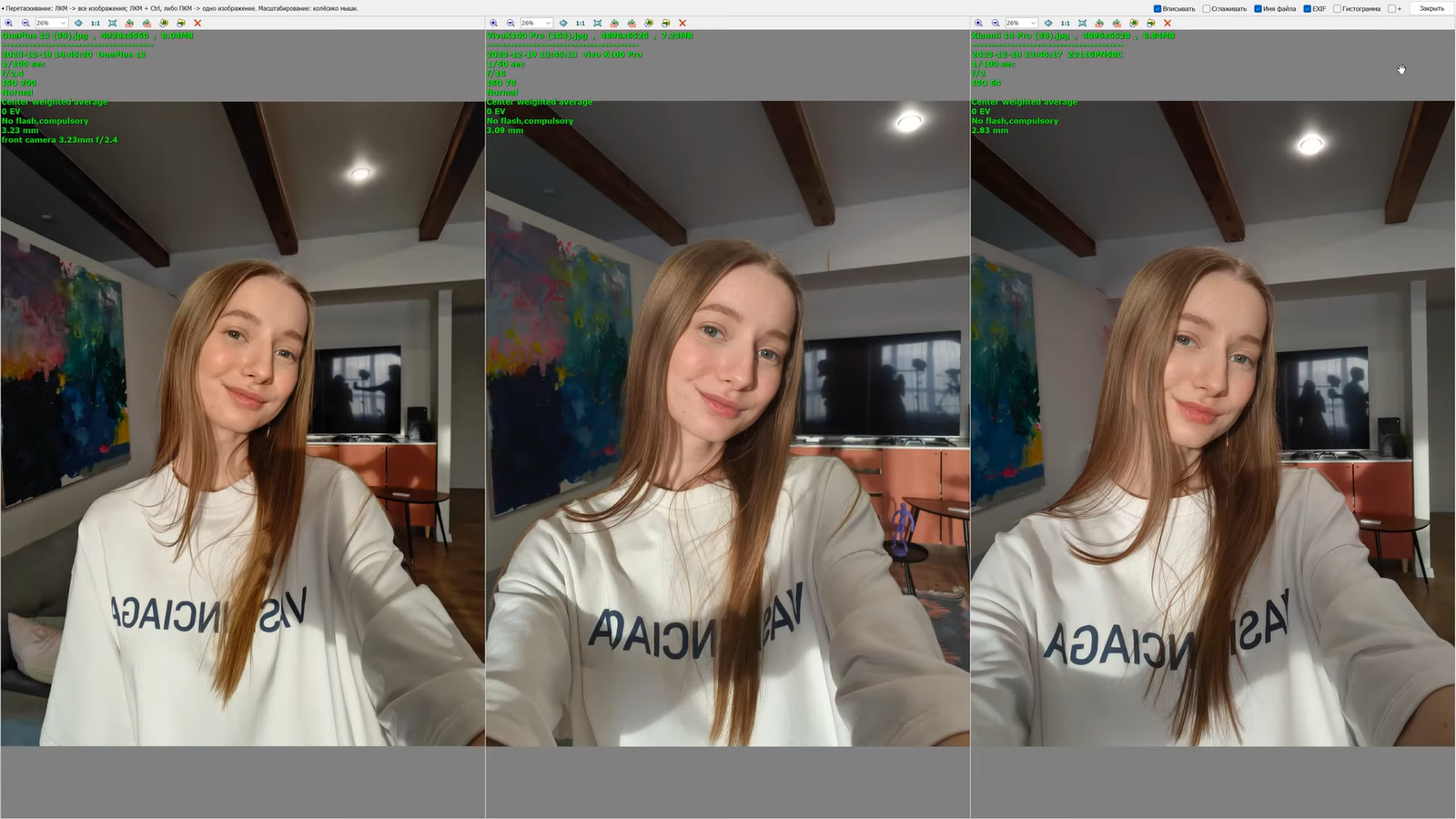
Task: Toggle the 'Имя файла' checkbox
Action: pos(1258,9)
